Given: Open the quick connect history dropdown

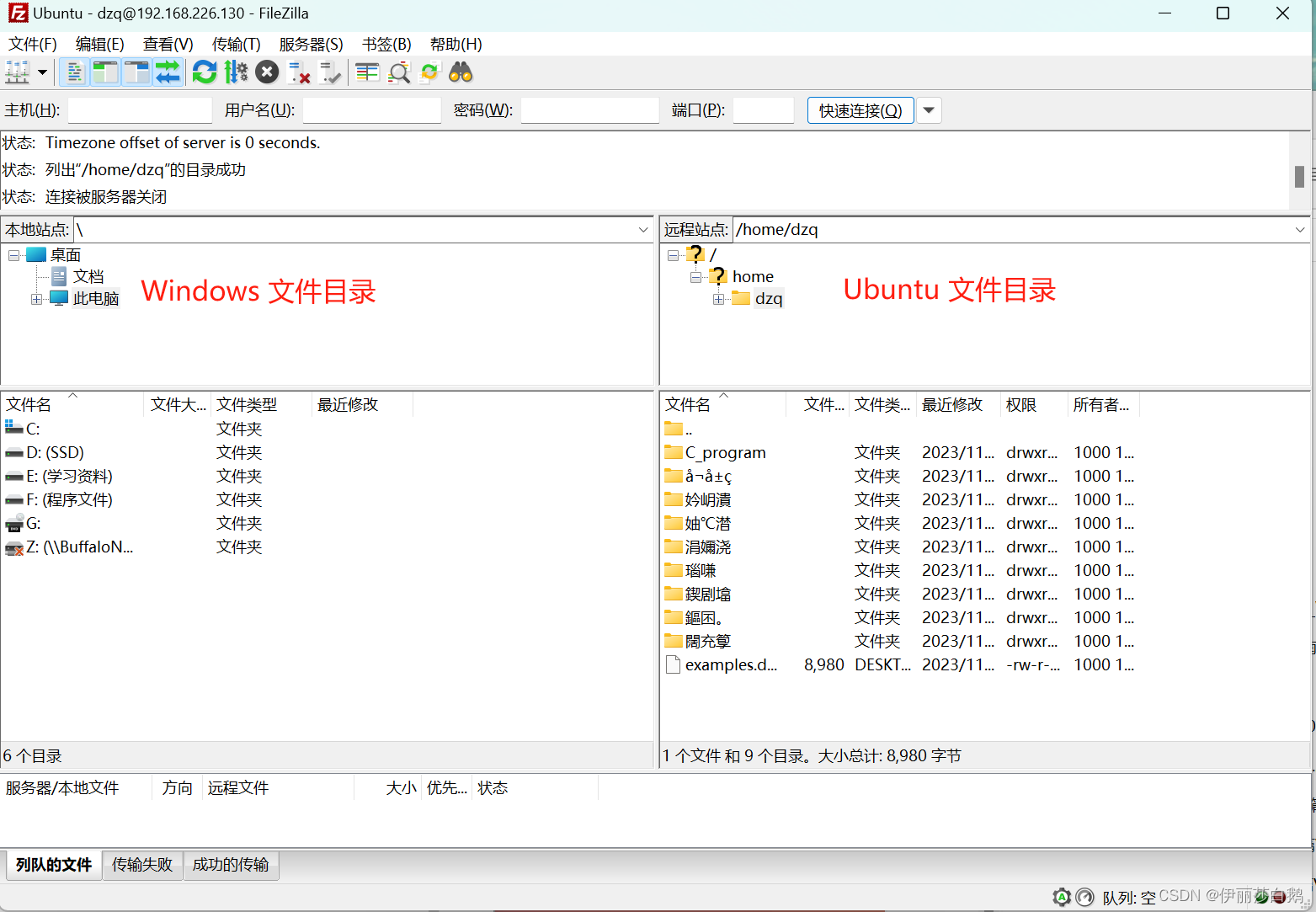Looking at the screenshot, I should coord(929,110).
